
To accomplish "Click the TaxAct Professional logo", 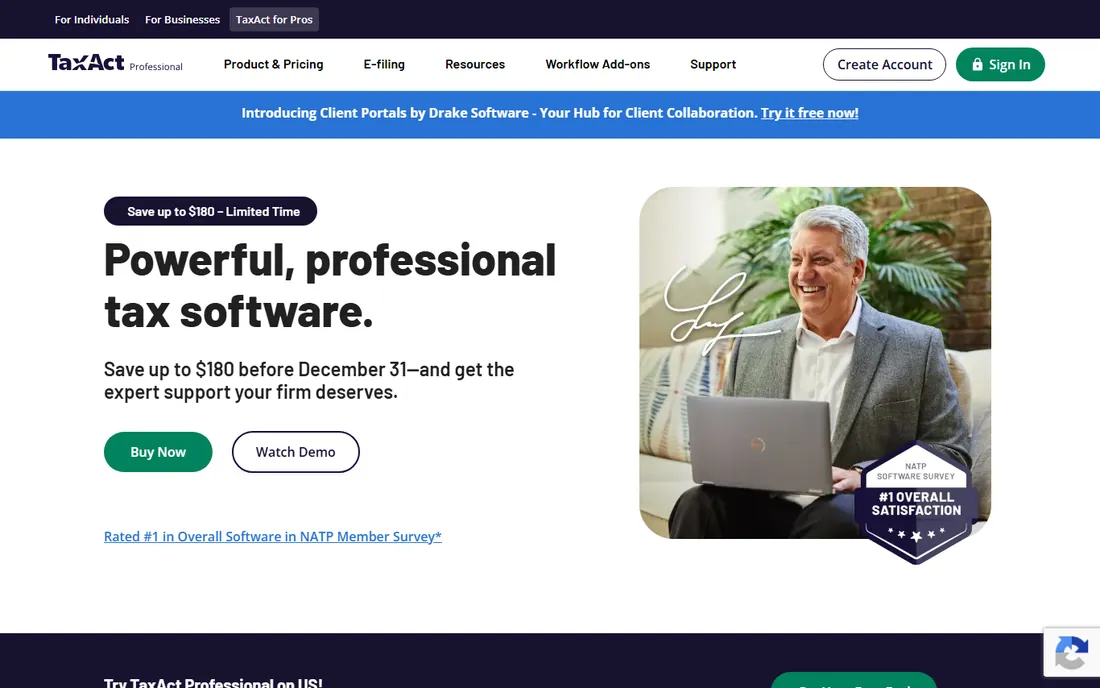I will [115, 63].
